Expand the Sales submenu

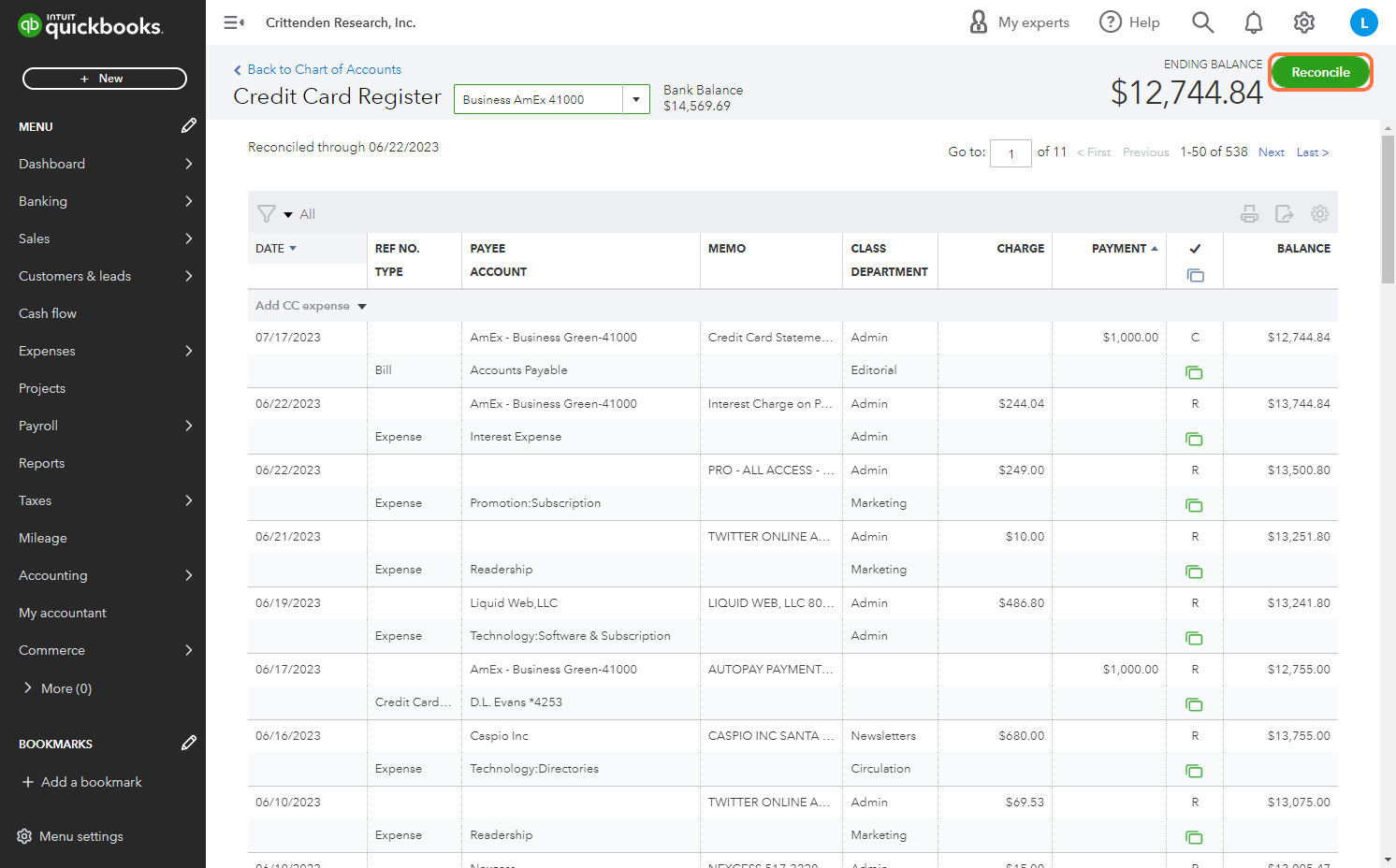click(189, 239)
